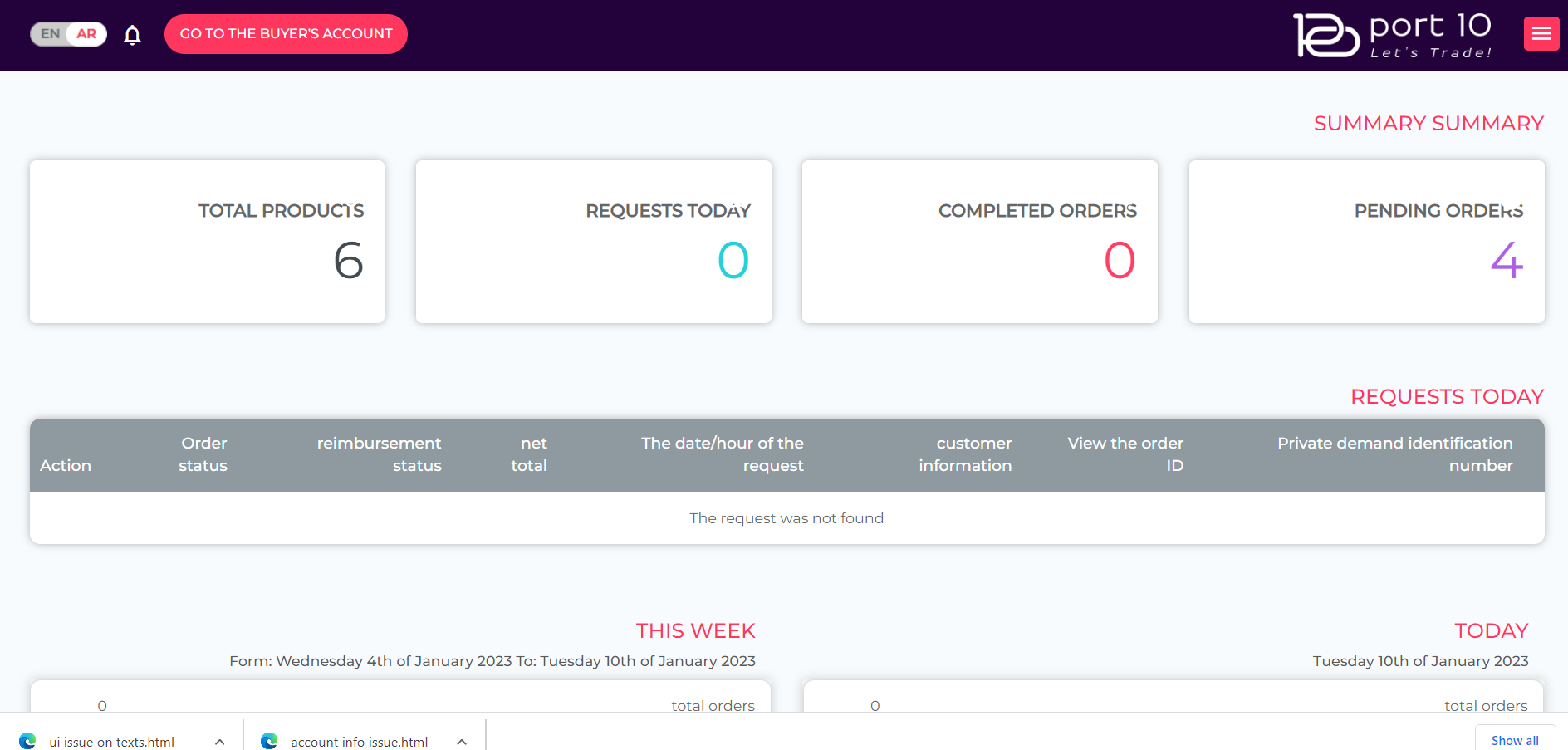Open ui issue on texts.html download
Viewport: 1568px width, 750px height.
(x=111, y=742)
